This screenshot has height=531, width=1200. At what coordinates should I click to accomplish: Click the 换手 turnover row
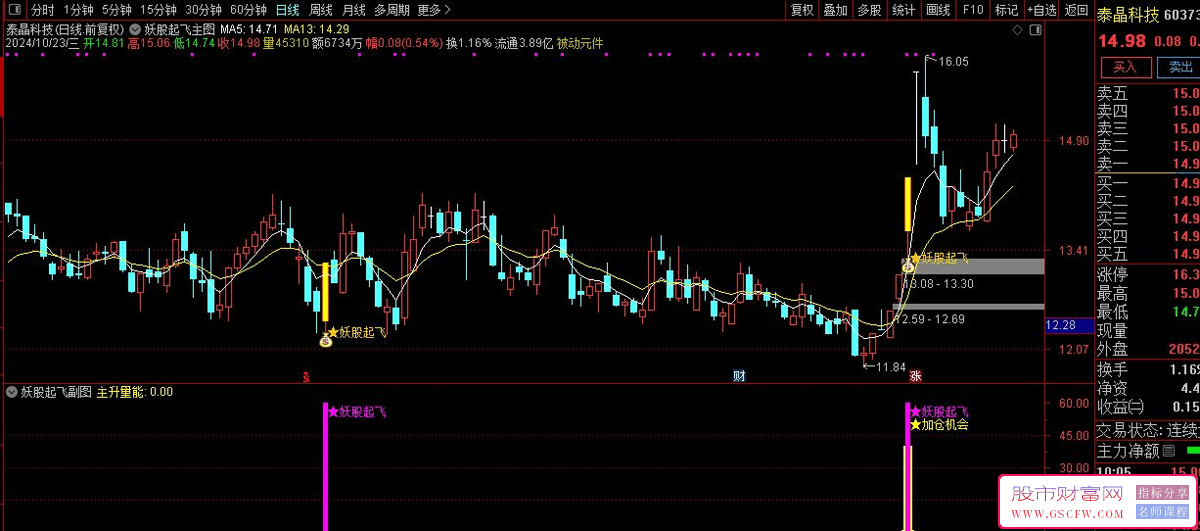click(1148, 370)
